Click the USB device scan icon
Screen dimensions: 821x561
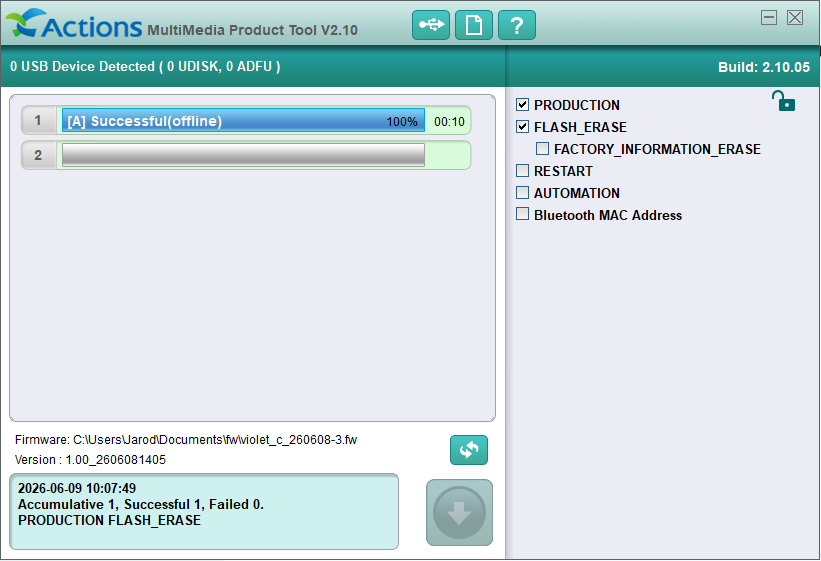pyautogui.click(x=430, y=25)
